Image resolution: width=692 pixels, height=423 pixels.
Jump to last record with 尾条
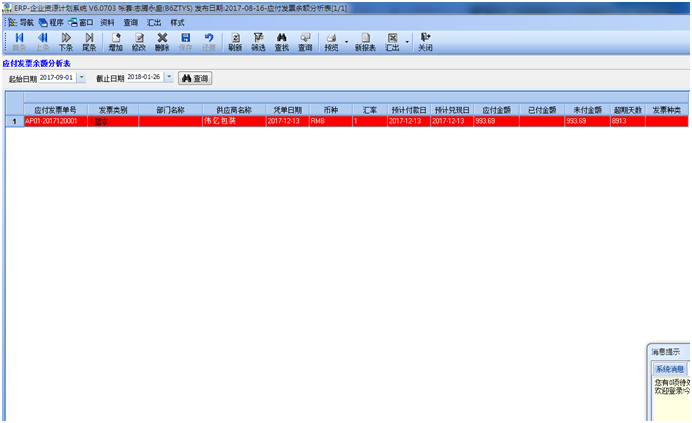pos(89,41)
